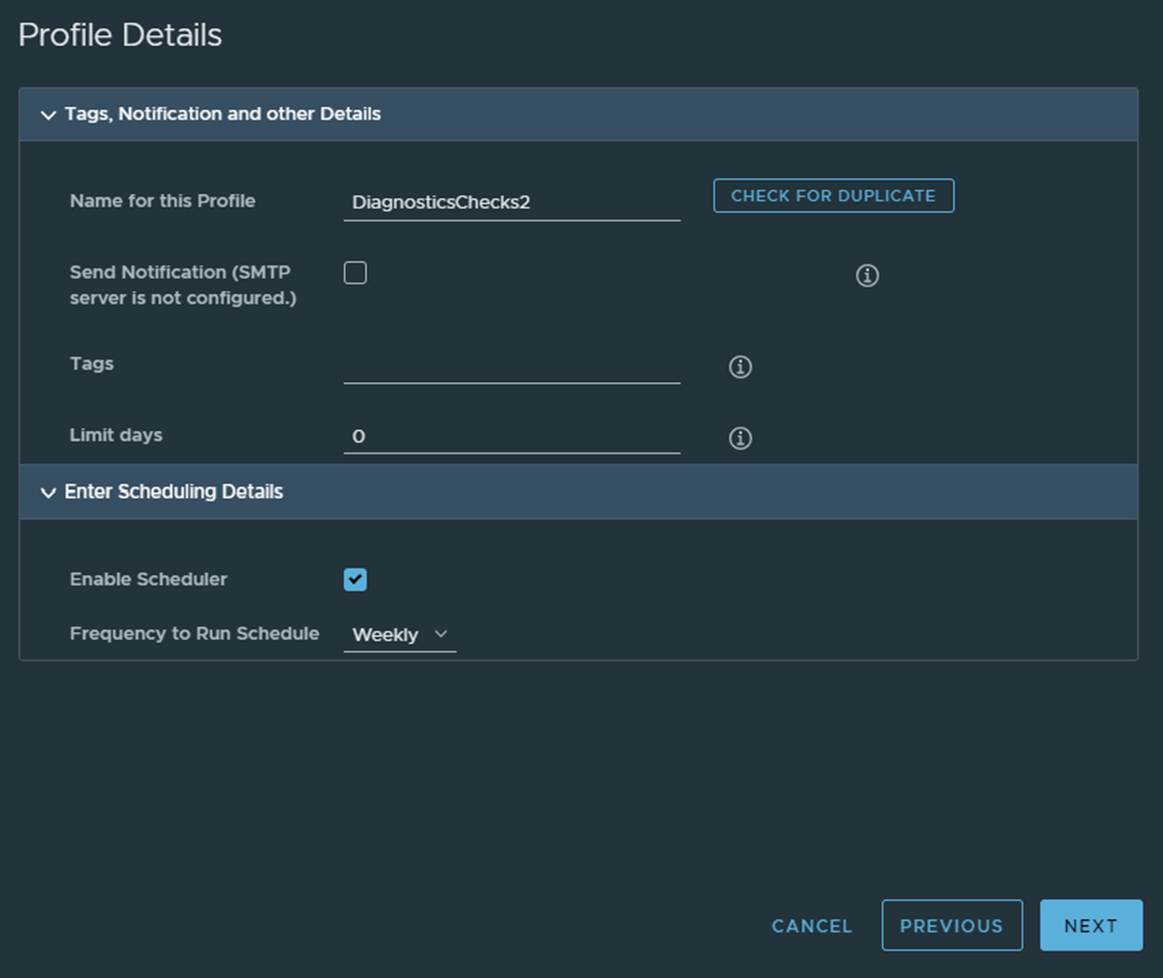Open the Weekly frequency dropdown
Viewport: 1163px width, 978px height.
coord(399,635)
